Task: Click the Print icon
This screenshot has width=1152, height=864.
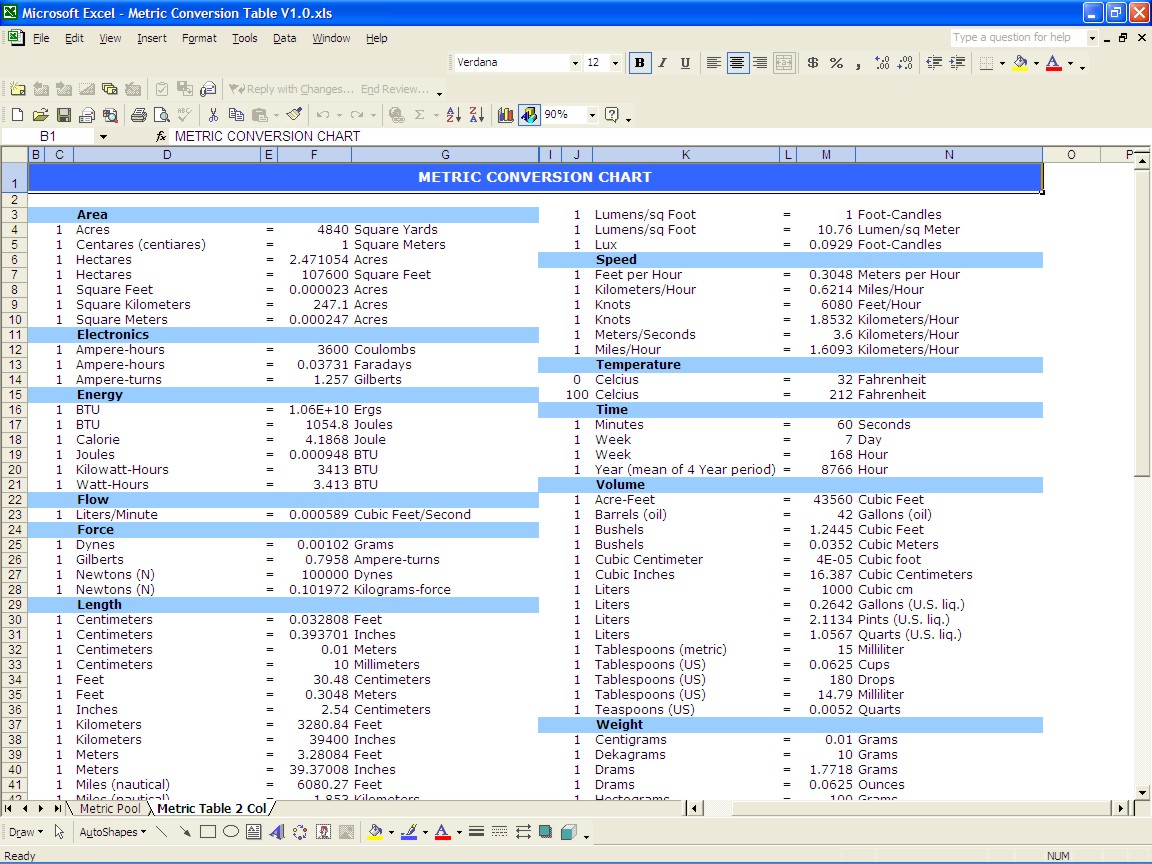Action: pyautogui.click(x=138, y=115)
